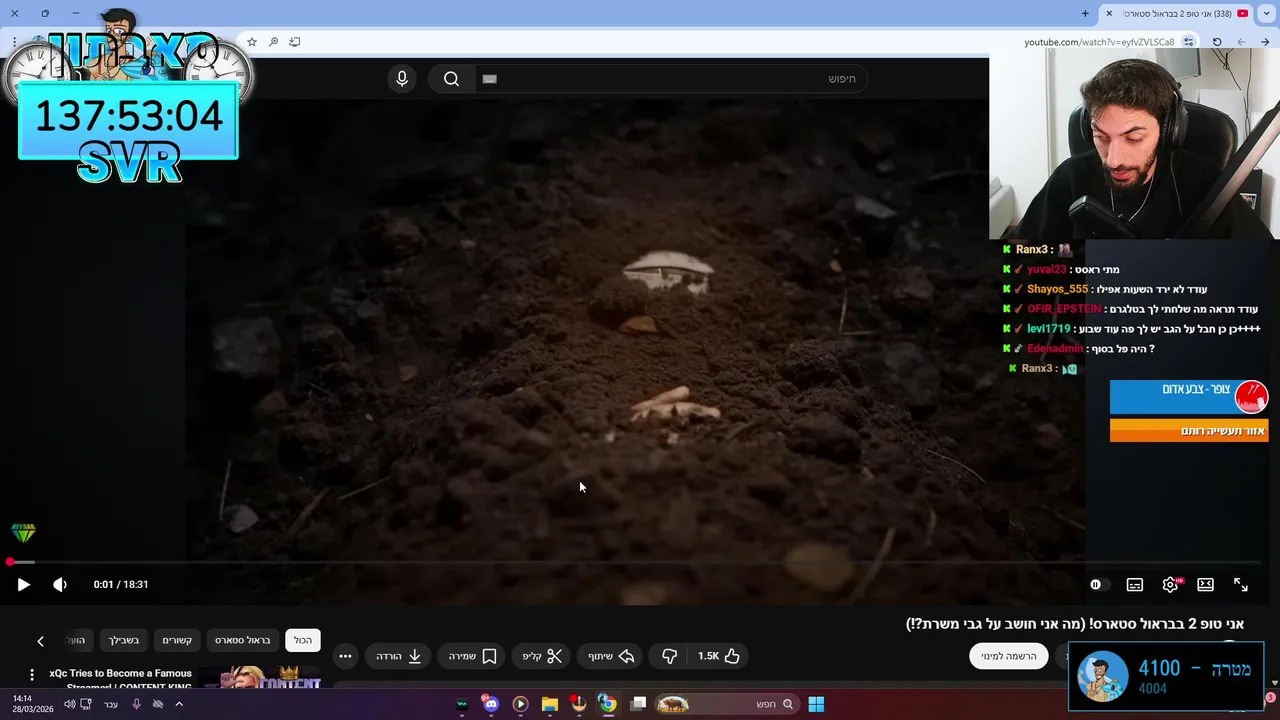Search with voice microphone button
1280x720 pixels.
[402, 79]
